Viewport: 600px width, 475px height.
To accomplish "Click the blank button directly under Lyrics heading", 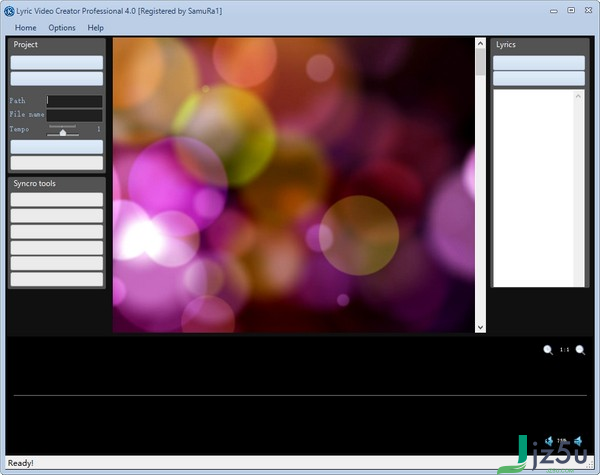I will (x=539, y=62).
